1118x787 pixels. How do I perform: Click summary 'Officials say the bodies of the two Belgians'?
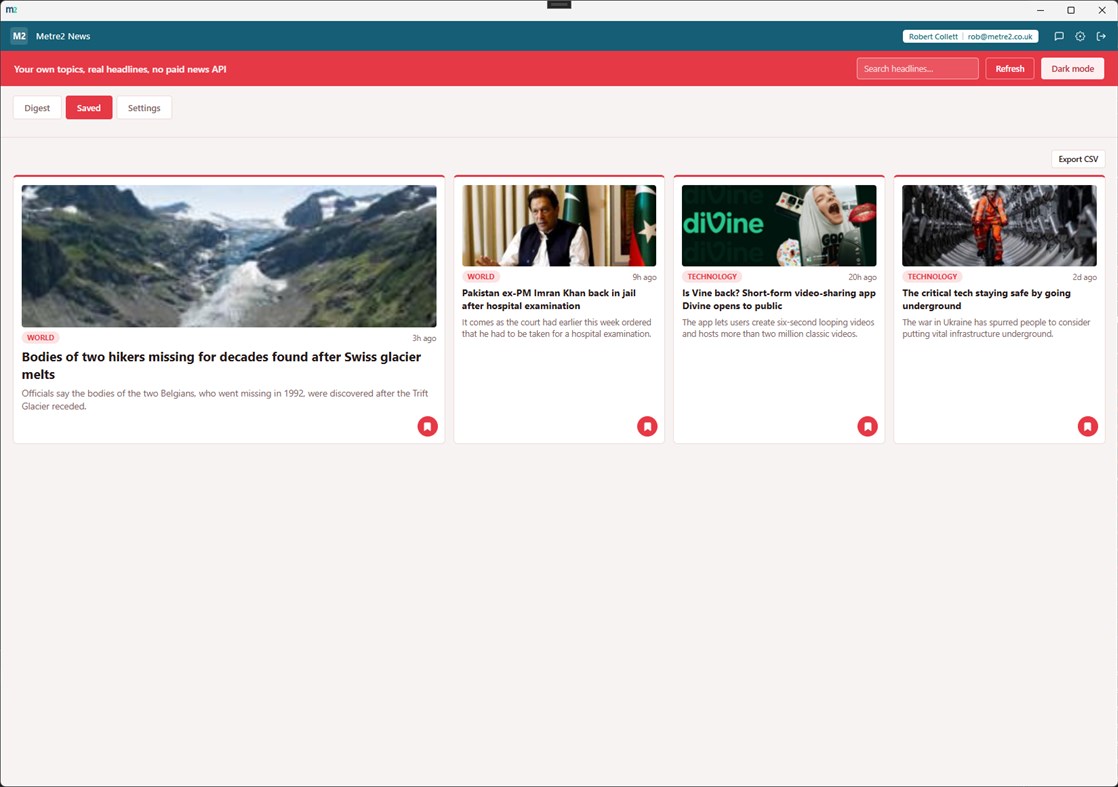225,400
